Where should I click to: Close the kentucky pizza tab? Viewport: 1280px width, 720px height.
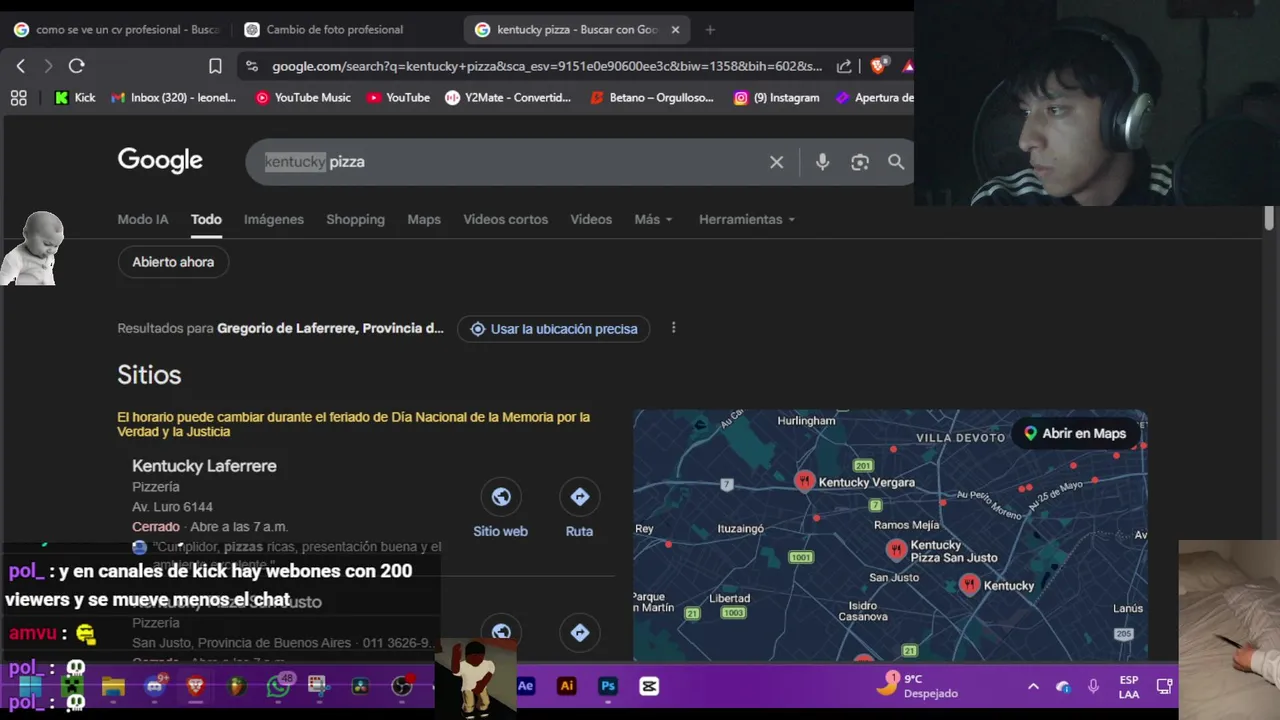[x=675, y=30]
